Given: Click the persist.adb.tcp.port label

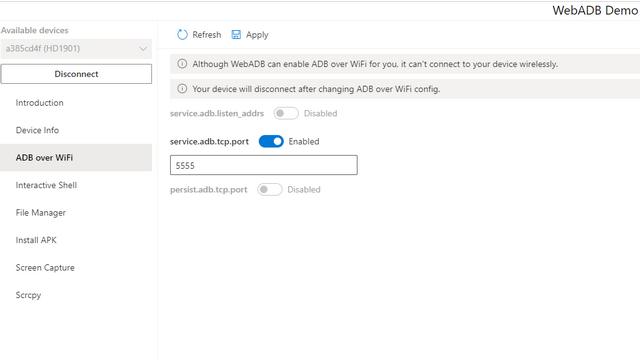Looking at the screenshot, I should click(x=209, y=190).
